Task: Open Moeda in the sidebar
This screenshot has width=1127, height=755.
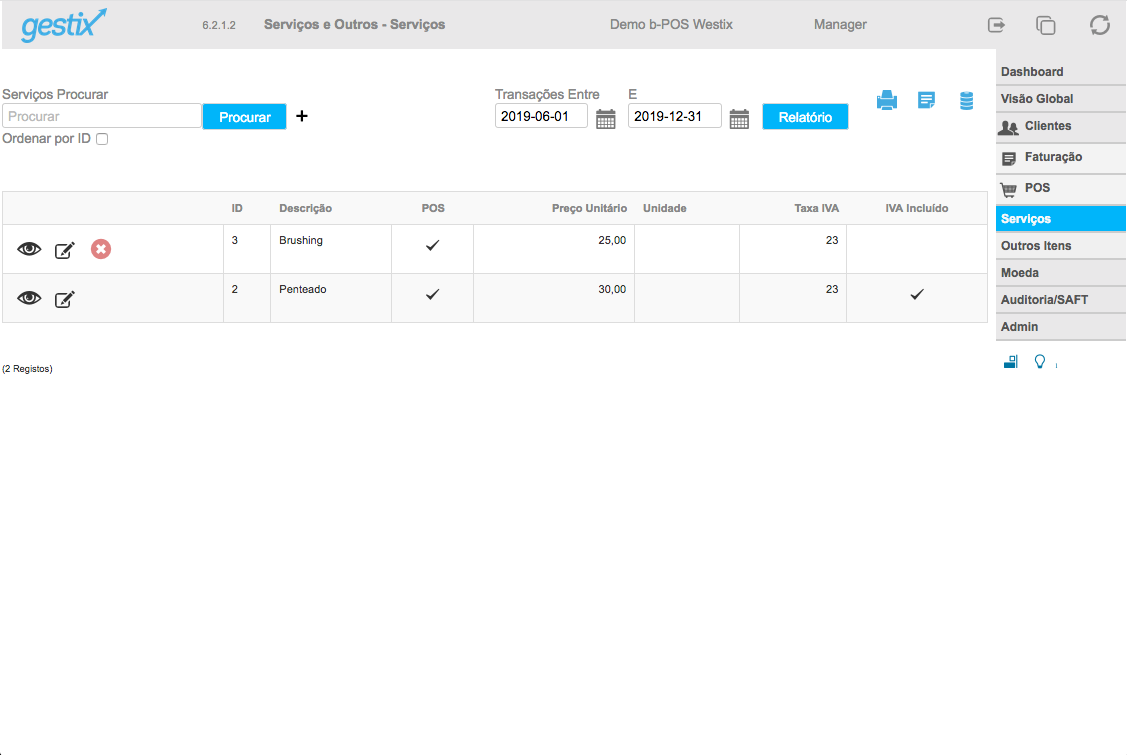Action: pyautogui.click(x=1061, y=273)
